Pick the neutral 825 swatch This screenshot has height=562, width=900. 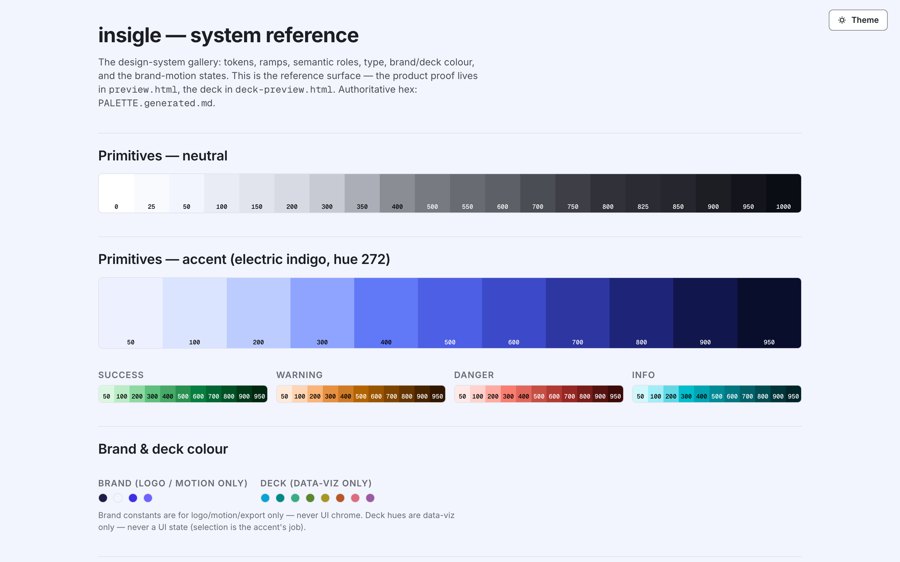coord(643,193)
